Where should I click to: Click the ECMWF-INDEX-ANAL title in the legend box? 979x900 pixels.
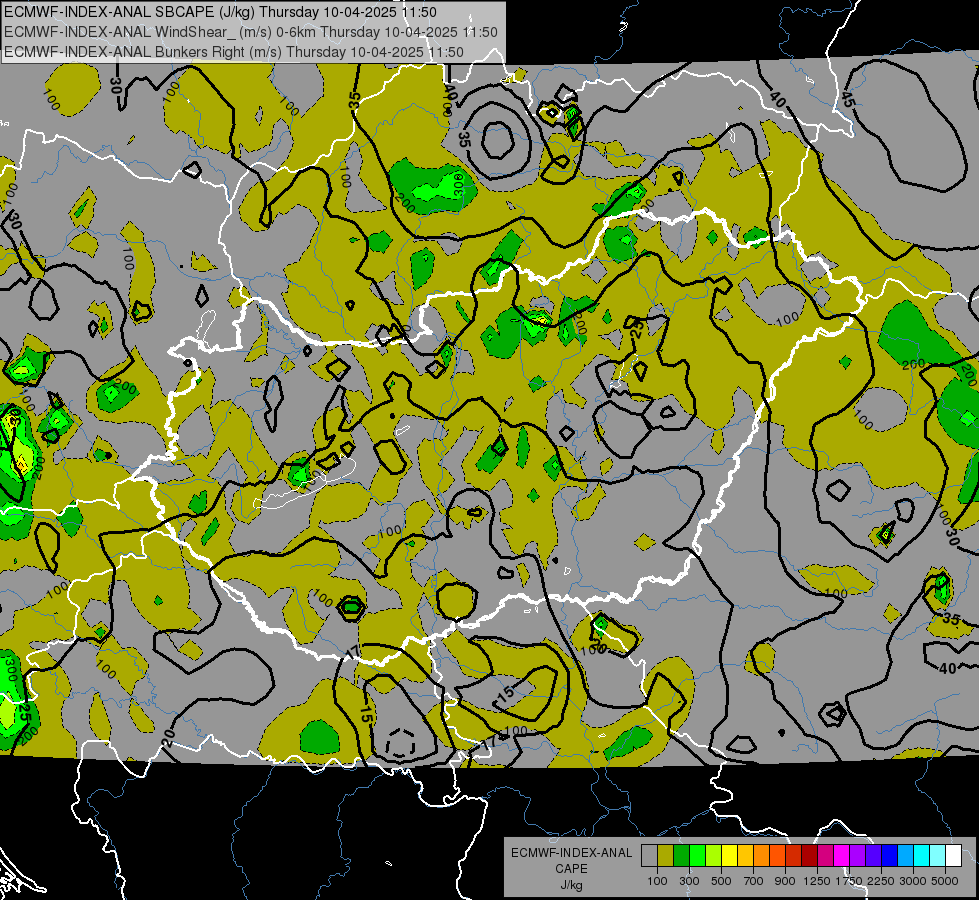tap(571, 853)
